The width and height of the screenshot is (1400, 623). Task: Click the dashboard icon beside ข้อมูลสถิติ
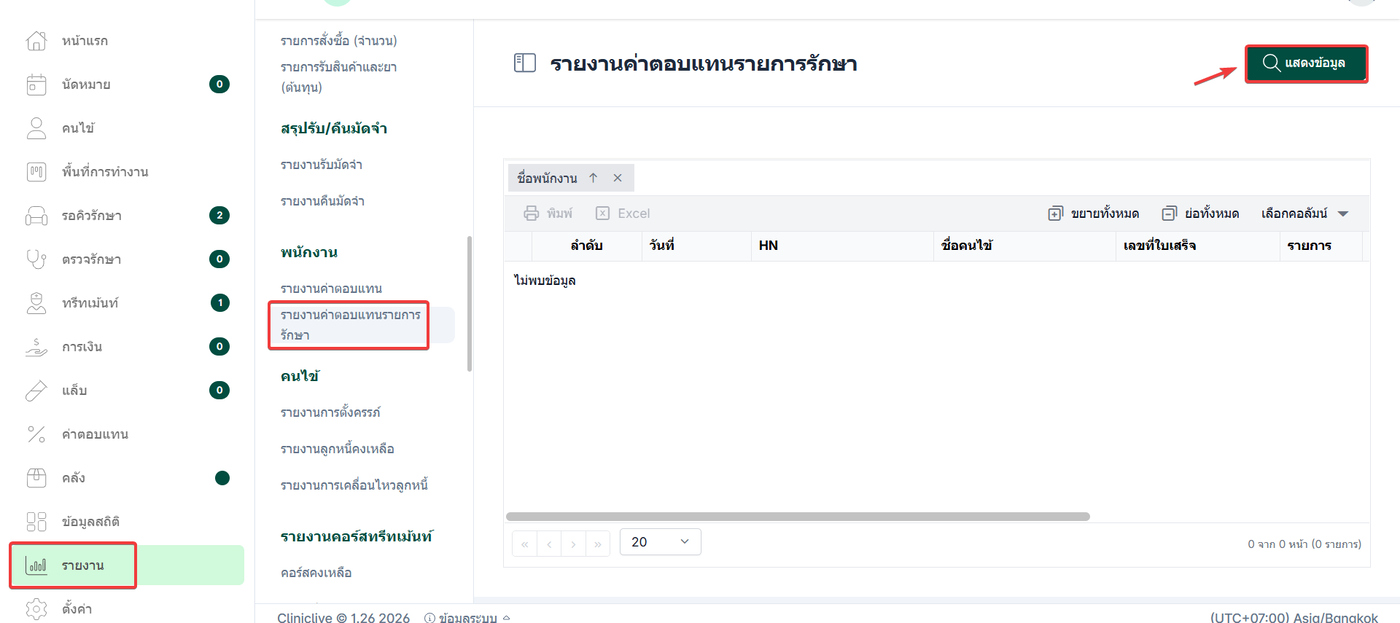pos(36,521)
